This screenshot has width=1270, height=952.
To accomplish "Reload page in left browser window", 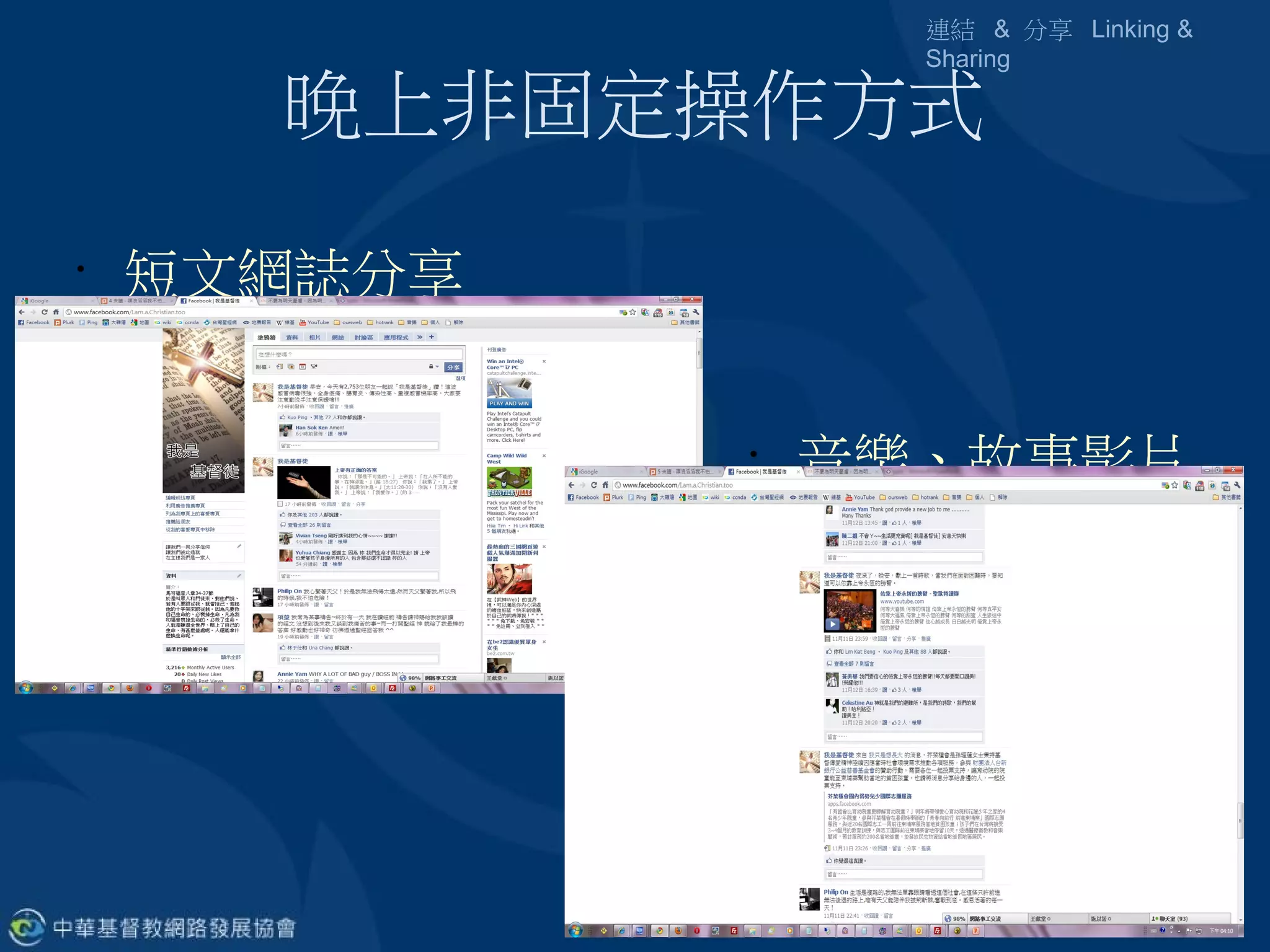I will [44, 312].
